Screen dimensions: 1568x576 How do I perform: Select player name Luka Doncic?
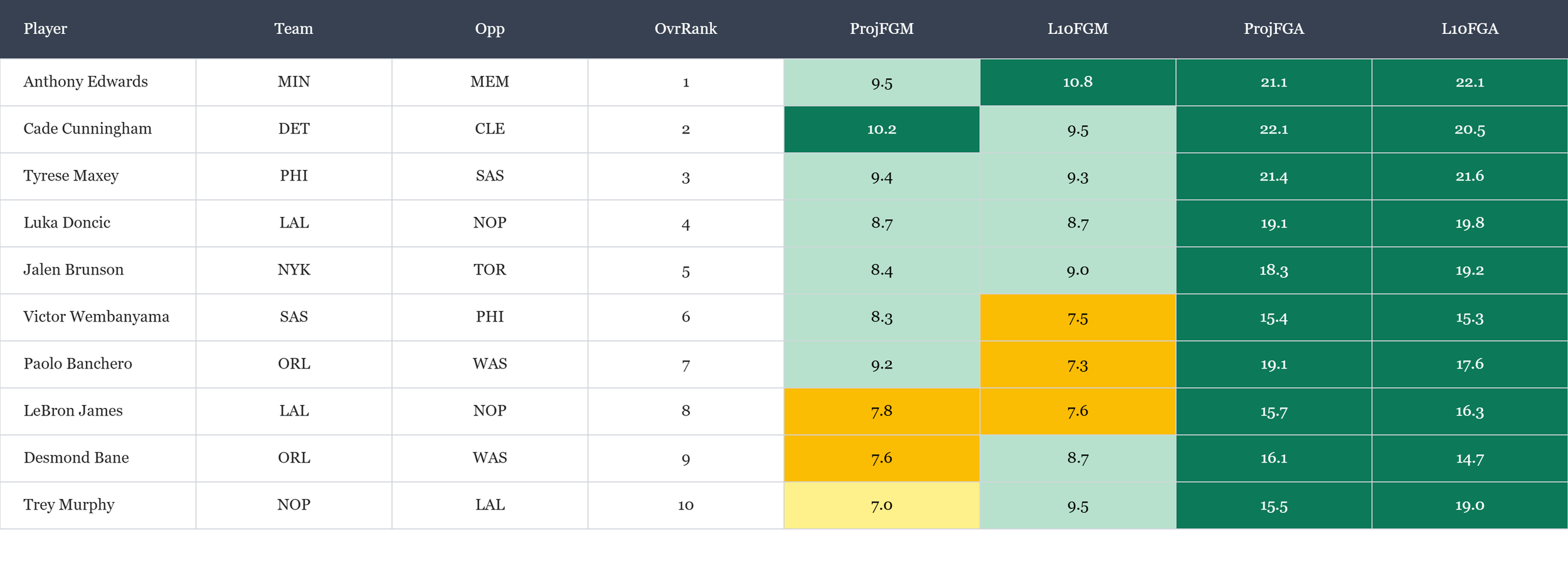(x=66, y=223)
